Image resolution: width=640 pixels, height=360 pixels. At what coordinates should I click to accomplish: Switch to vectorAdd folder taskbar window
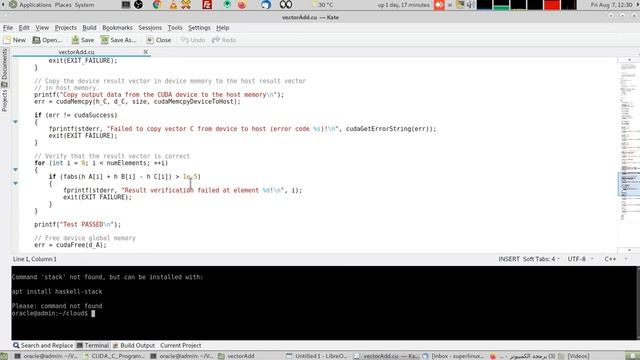pos(236,356)
